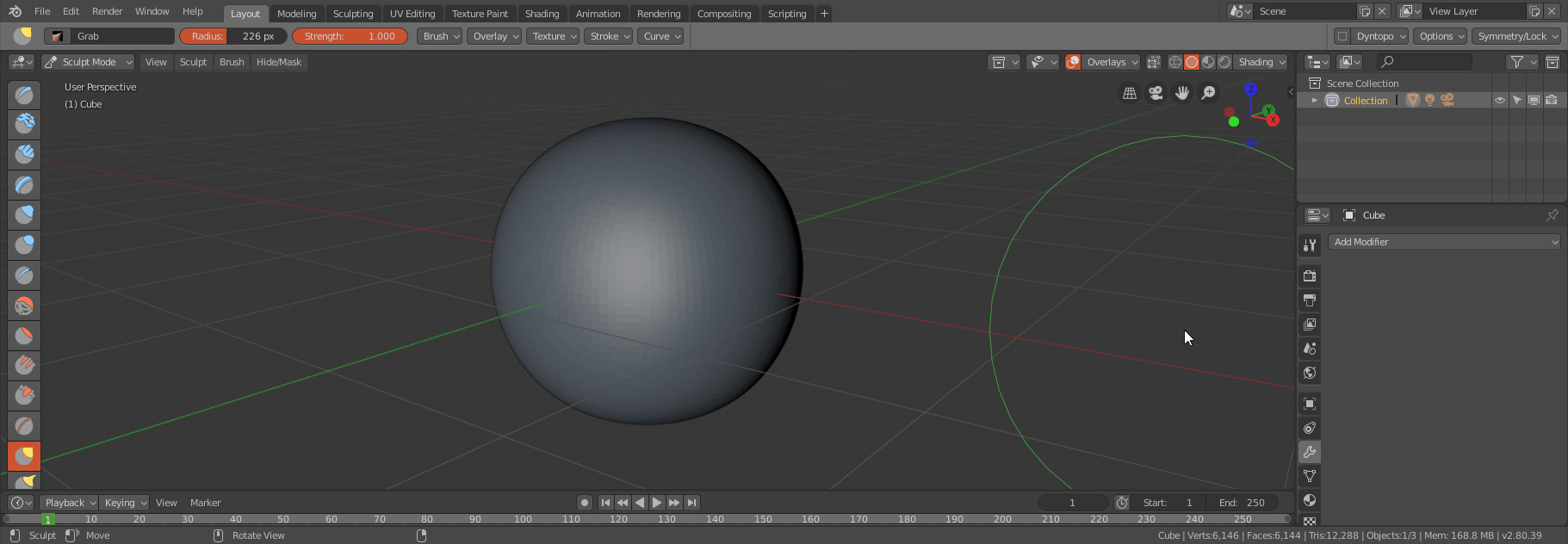Open the File menu
The width and height of the screenshot is (1568, 544).
tap(42, 11)
